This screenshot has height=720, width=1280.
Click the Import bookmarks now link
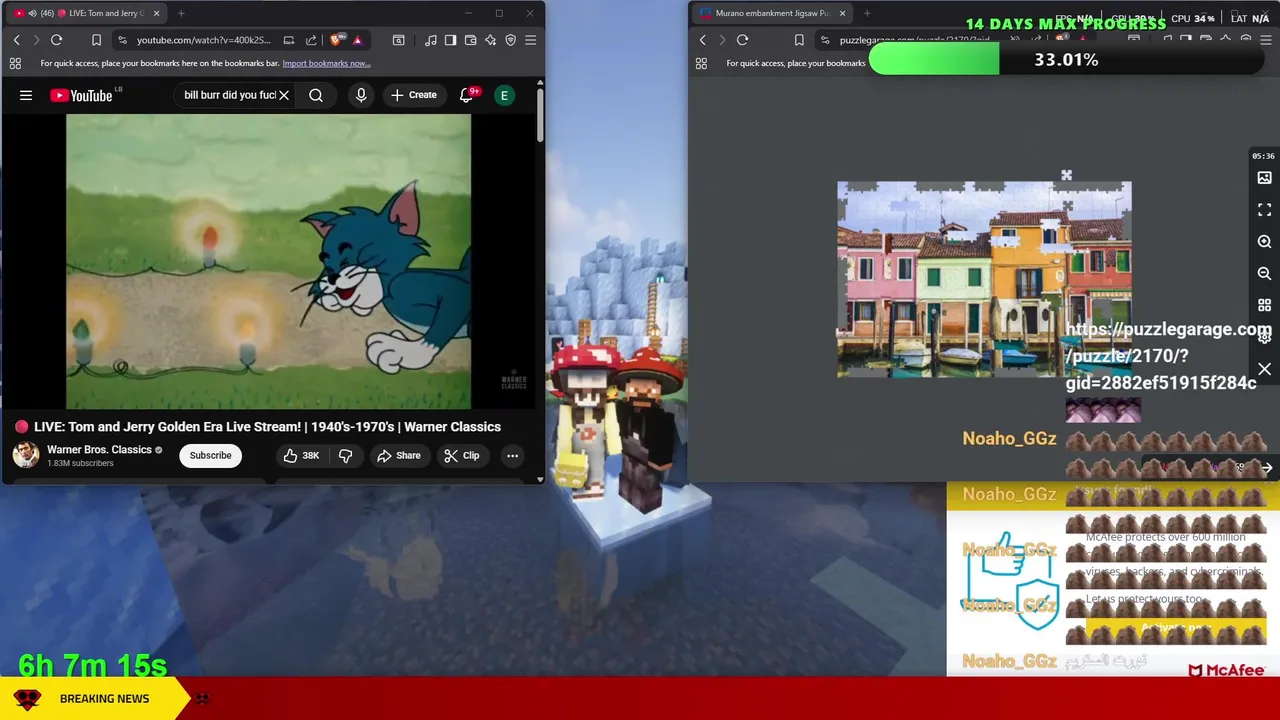(326, 63)
